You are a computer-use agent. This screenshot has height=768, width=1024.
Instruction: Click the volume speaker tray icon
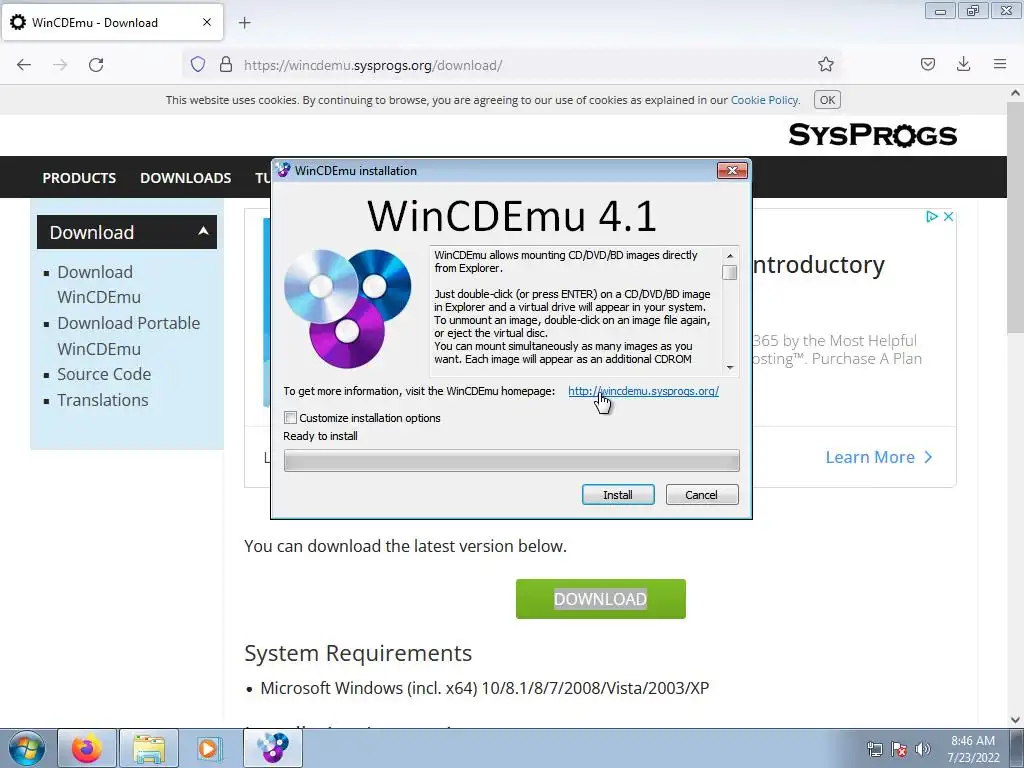(923, 749)
